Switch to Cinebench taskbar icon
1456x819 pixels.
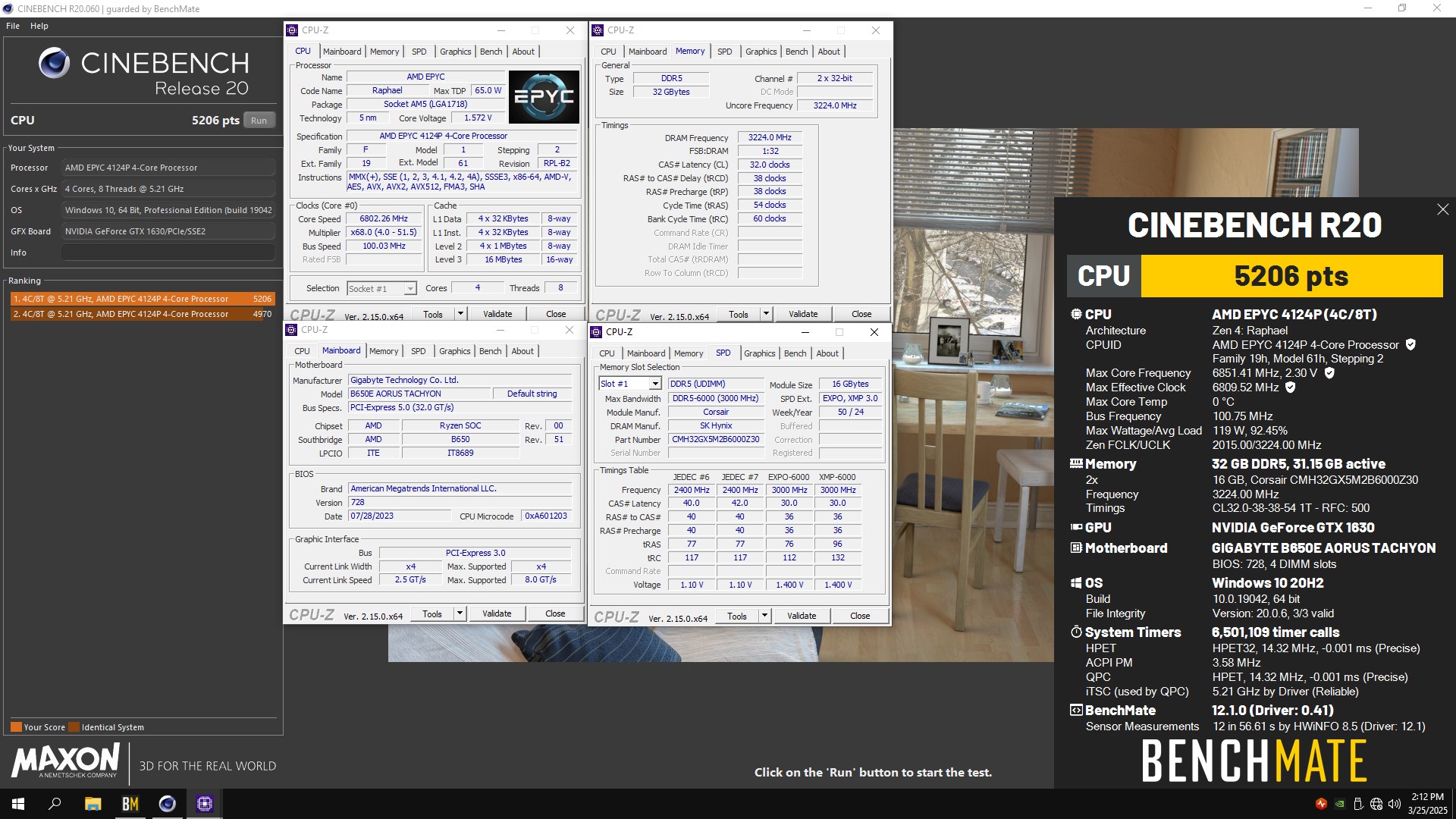(x=168, y=804)
